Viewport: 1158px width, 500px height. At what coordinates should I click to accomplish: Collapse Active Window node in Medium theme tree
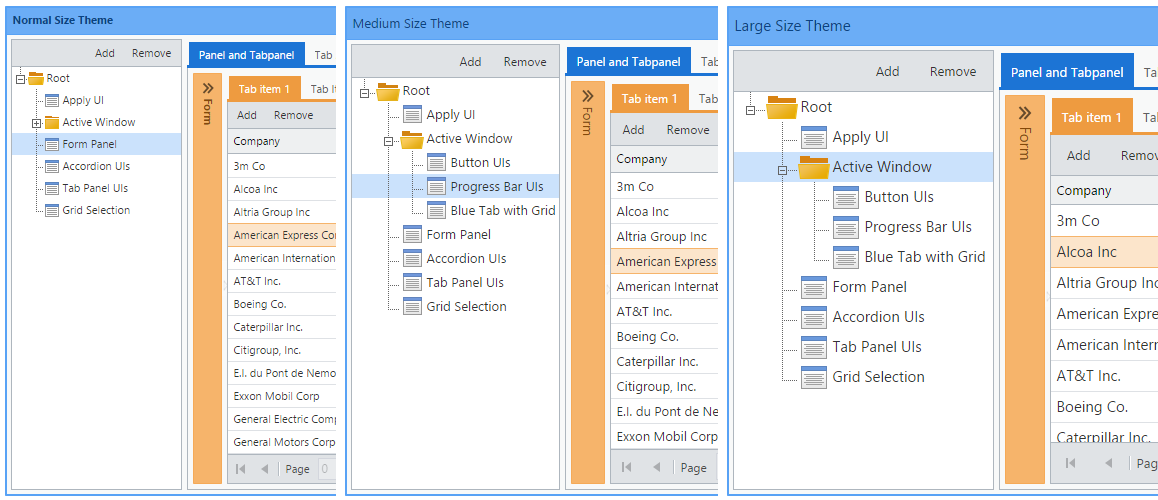tap(388, 142)
